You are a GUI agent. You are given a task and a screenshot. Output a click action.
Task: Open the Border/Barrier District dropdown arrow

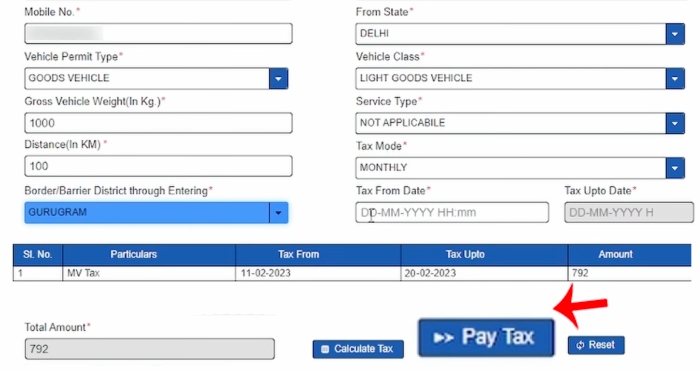click(278, 213)
